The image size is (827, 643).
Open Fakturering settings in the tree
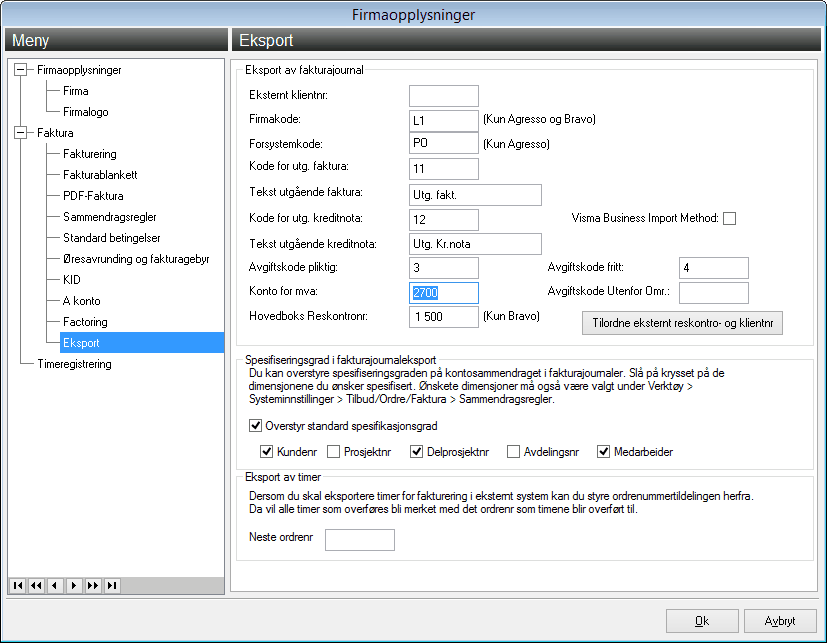(90, 153)
